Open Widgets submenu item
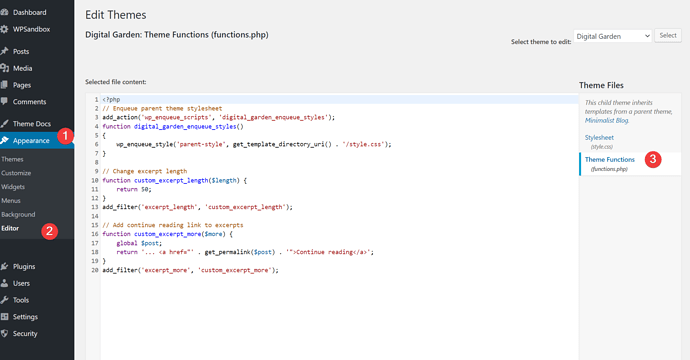 click(13, 187)
